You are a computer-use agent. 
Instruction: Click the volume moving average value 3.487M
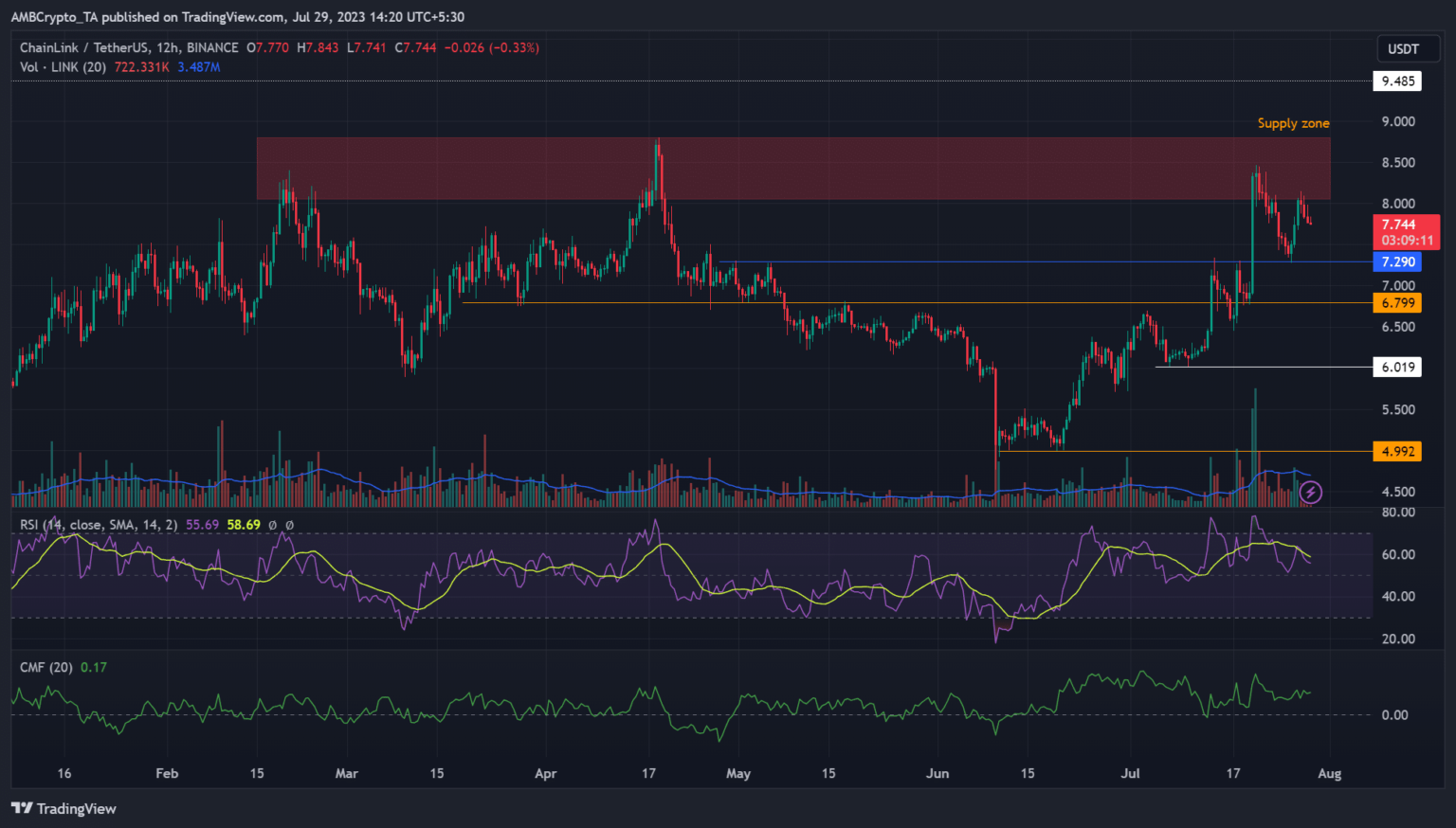(198, 67)
